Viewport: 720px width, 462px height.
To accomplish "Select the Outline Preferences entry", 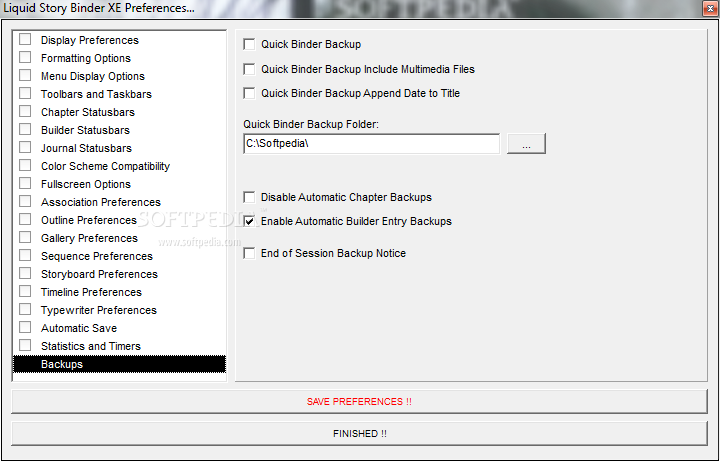I will click(89, 220).
